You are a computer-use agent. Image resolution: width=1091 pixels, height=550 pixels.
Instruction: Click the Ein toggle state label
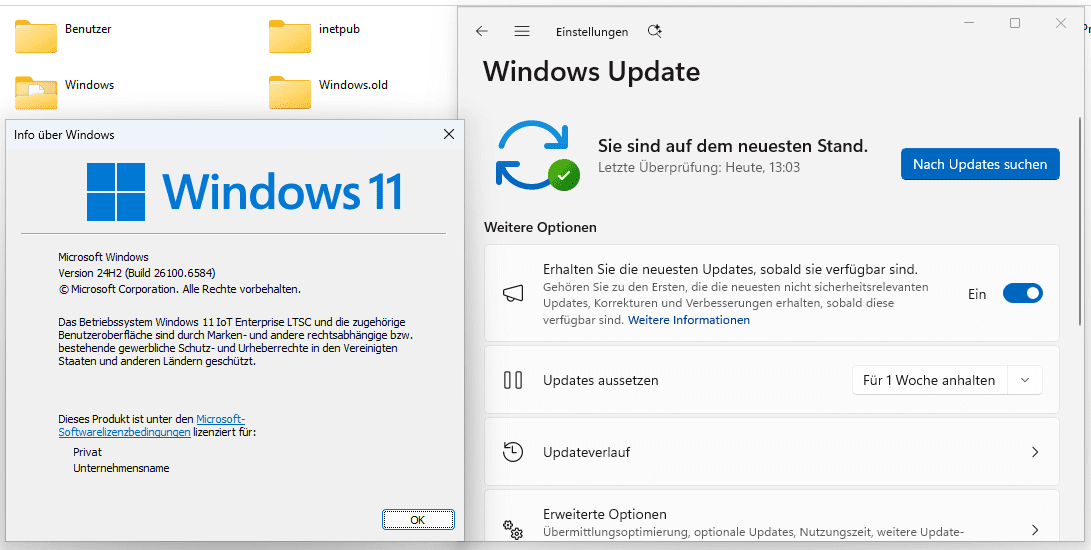coord(977,294)
